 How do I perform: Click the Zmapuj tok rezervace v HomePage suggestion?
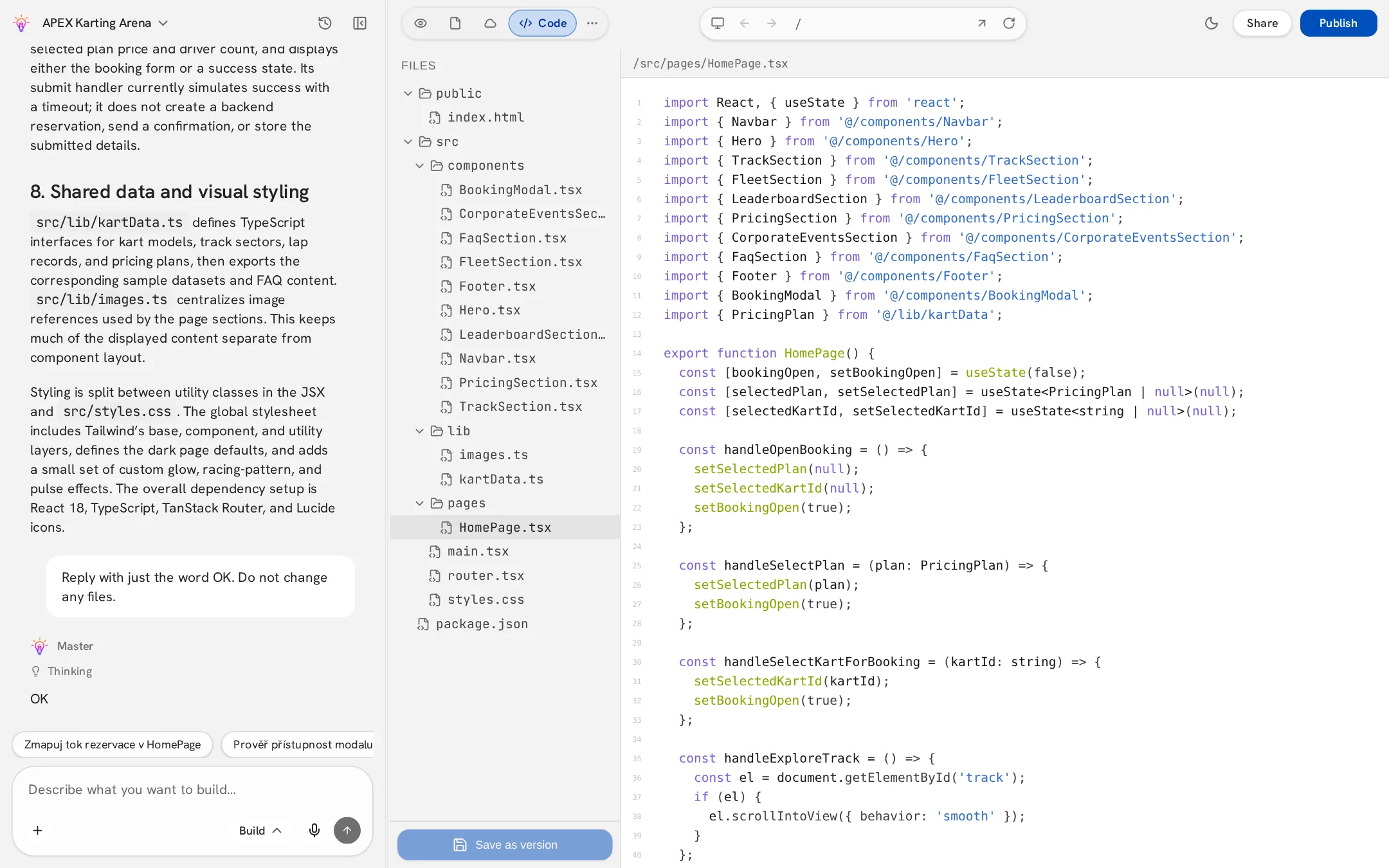[x=113, y=745]
